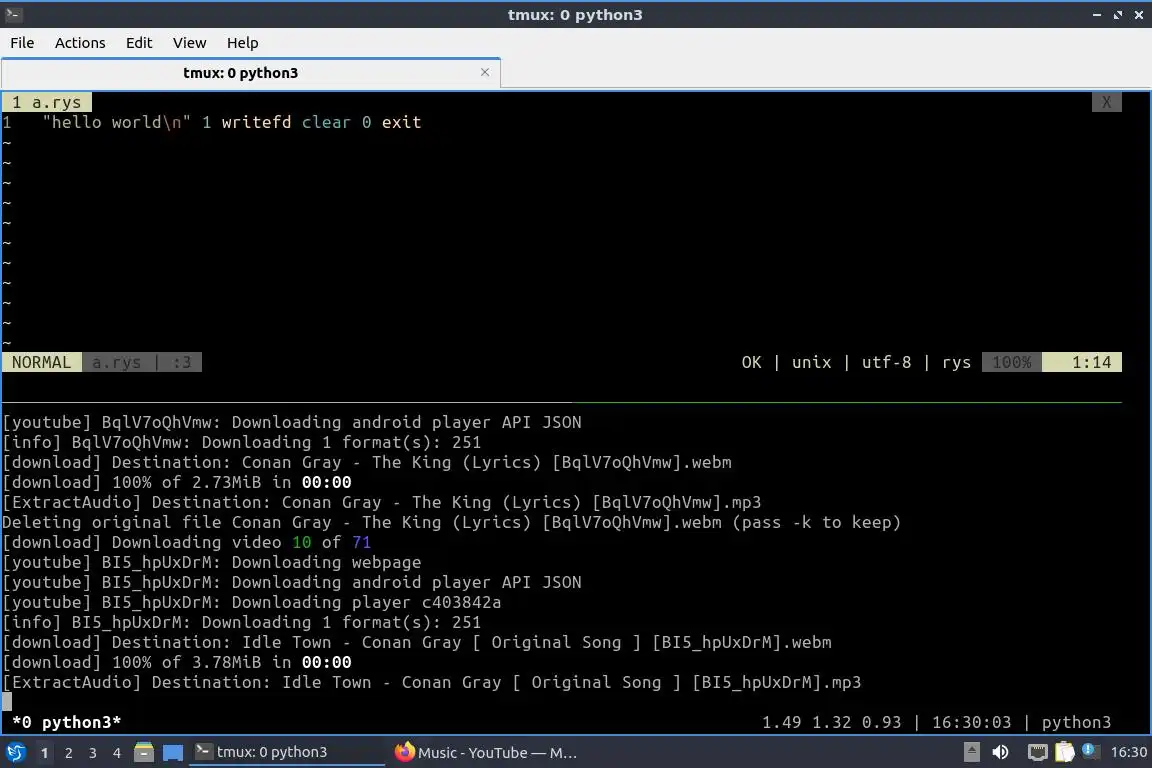Image resolution: width=1152 pixels, height=768 pixels.
Task: Open the Lubuntu start menu bird icon
Action: [15, 752]
